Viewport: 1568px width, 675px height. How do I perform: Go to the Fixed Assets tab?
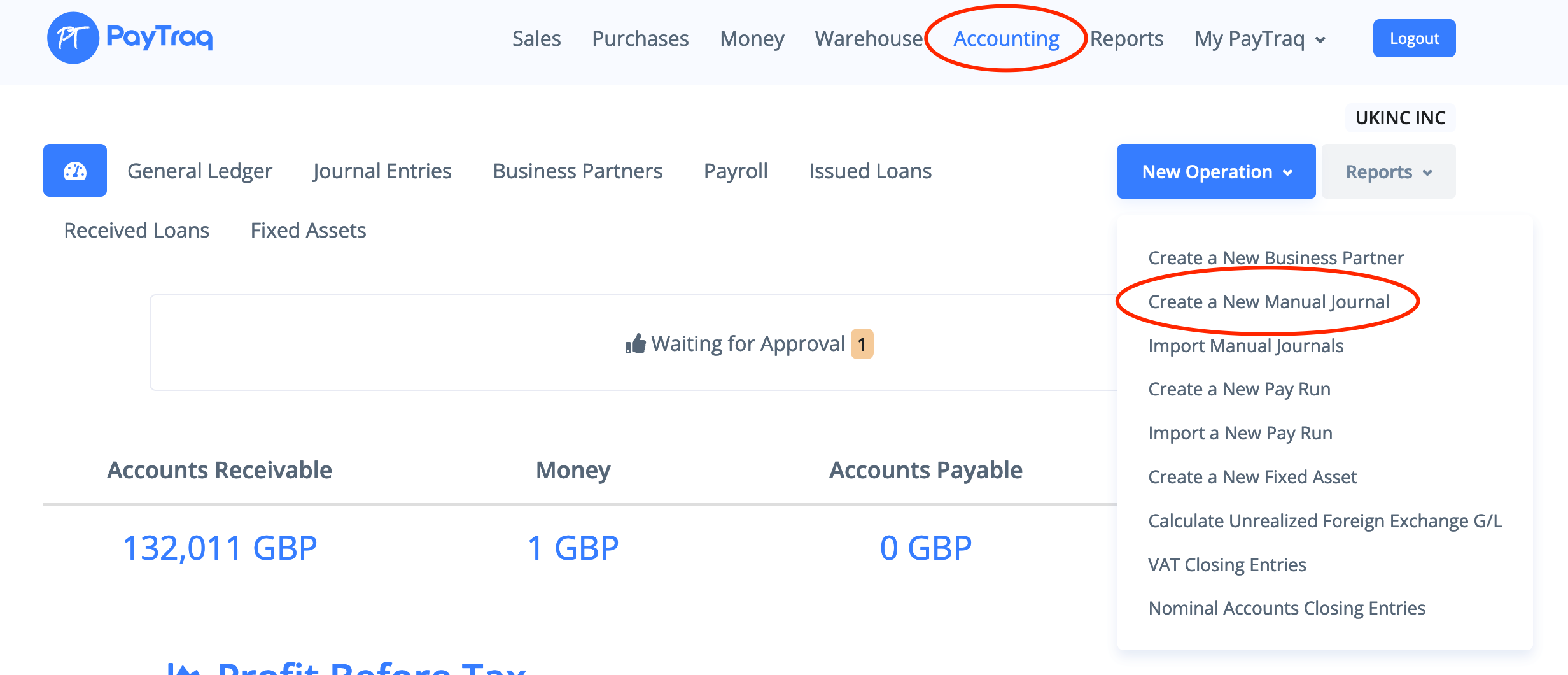coord(308,231)
